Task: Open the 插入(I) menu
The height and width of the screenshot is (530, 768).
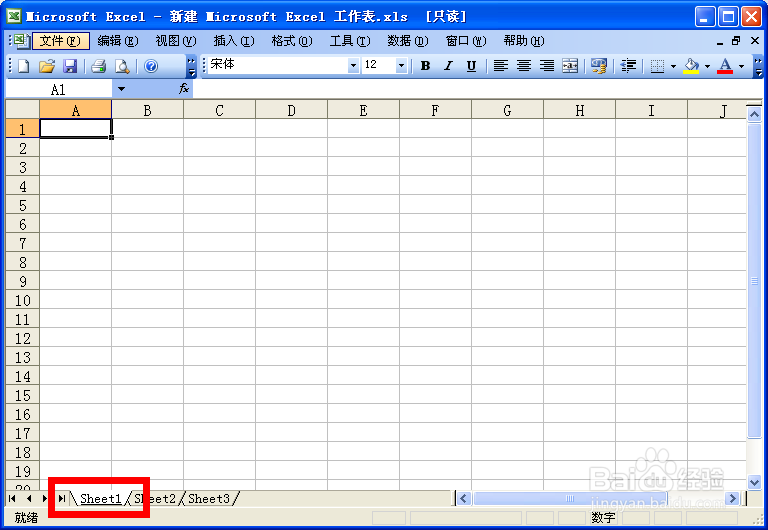Action: (234, 41)
